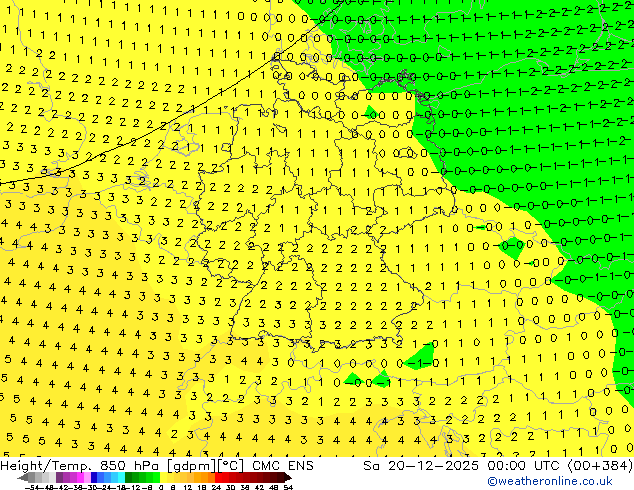Open the weatheronline.co.uk copyright link
The width and height of the screenshot is (634, 490).
pyautogui.click(x=549, y=481)
